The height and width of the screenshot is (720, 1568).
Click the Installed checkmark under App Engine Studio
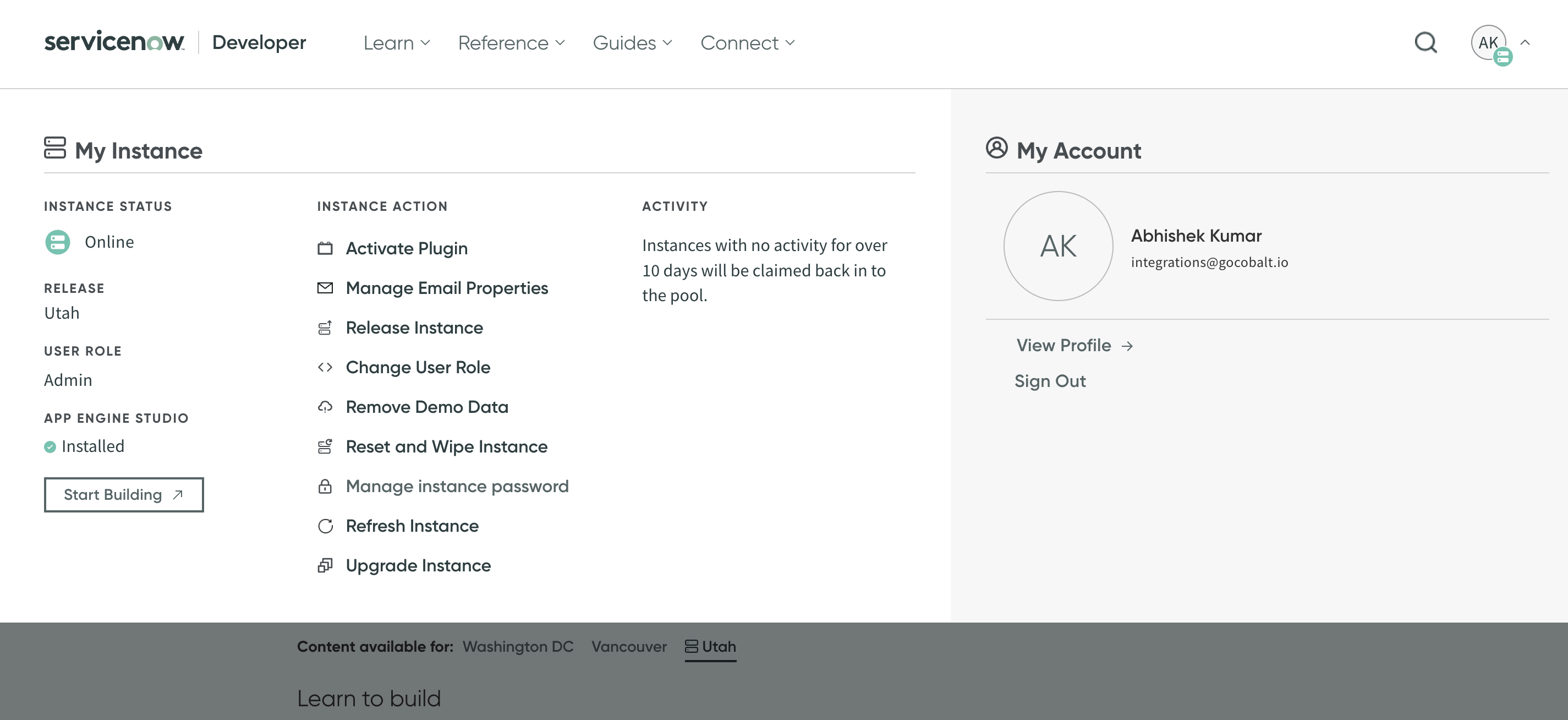pyautogui.click(x=50, y=446)
